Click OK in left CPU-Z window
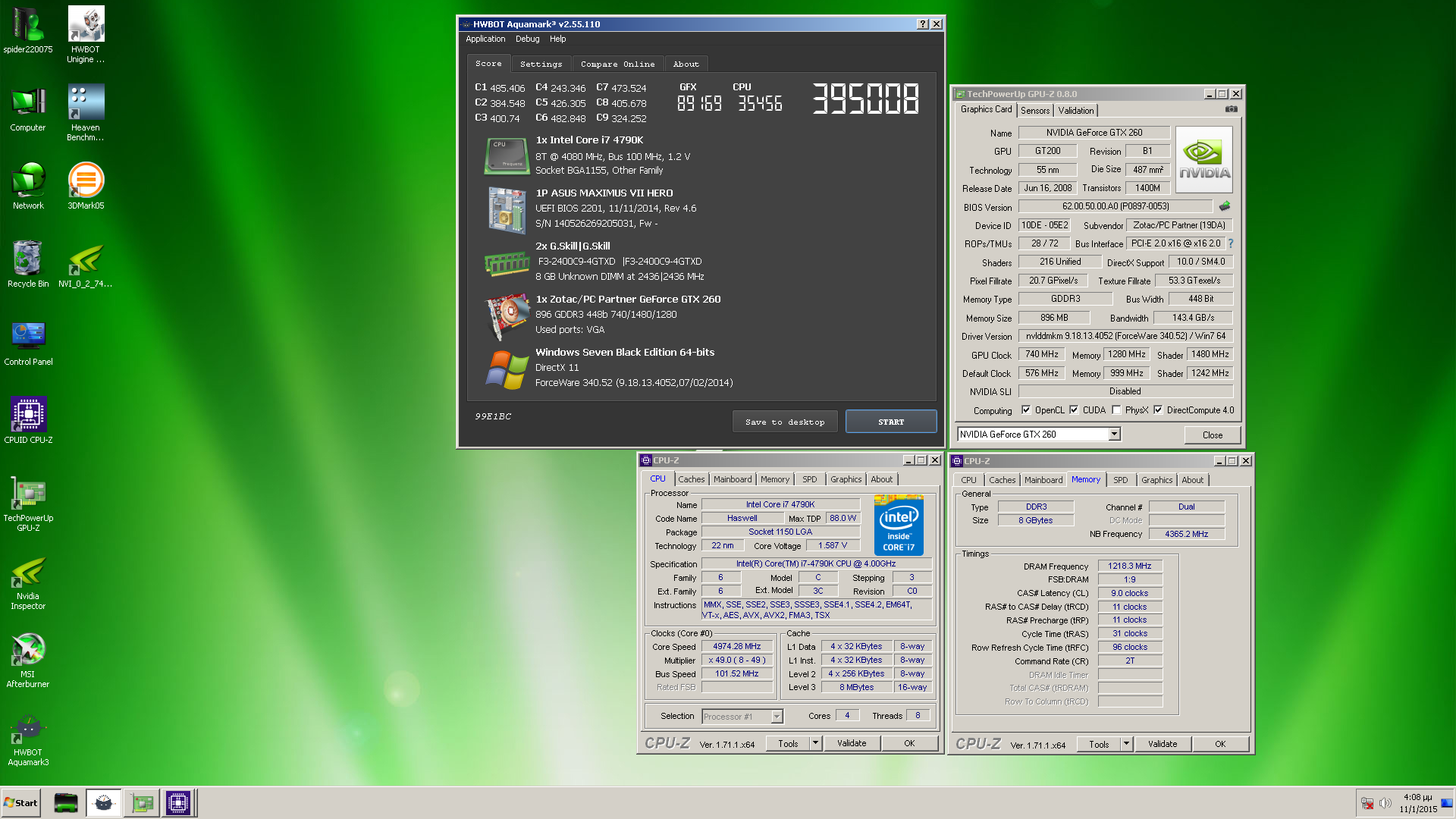The image size is (1456, 819). pyautogui.click(x=909, y=743)
